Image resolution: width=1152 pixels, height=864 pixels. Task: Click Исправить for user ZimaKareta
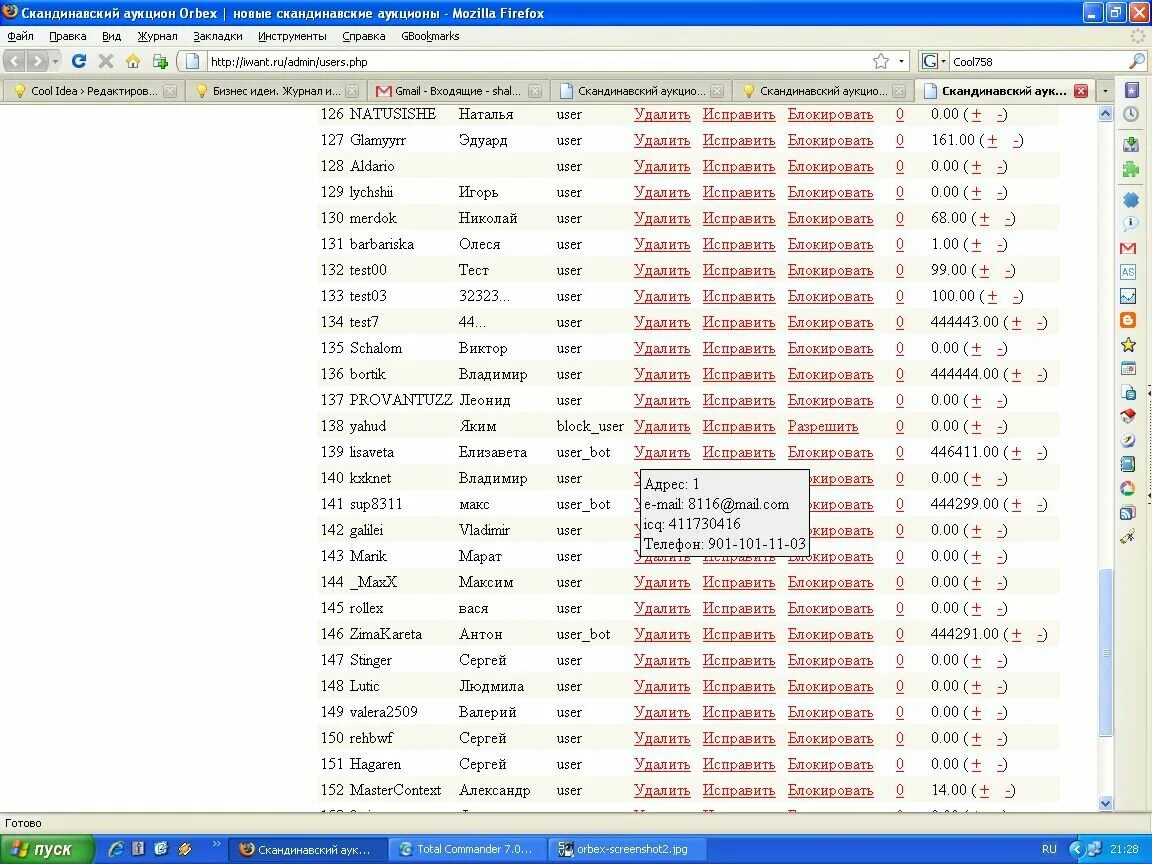[738, 634]
